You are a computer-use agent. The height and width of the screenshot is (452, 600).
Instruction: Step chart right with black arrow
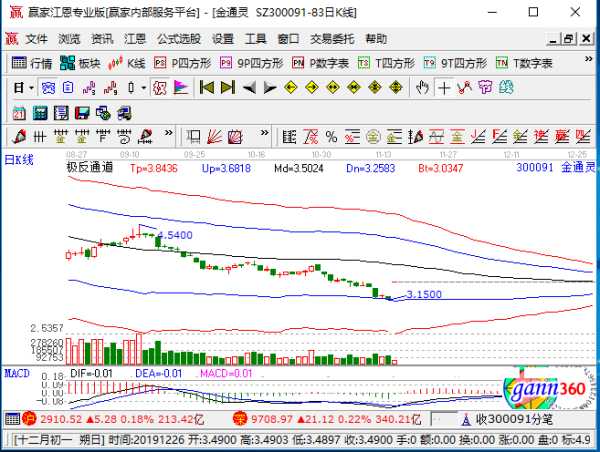pyautogui.click(x=270, y=88)
